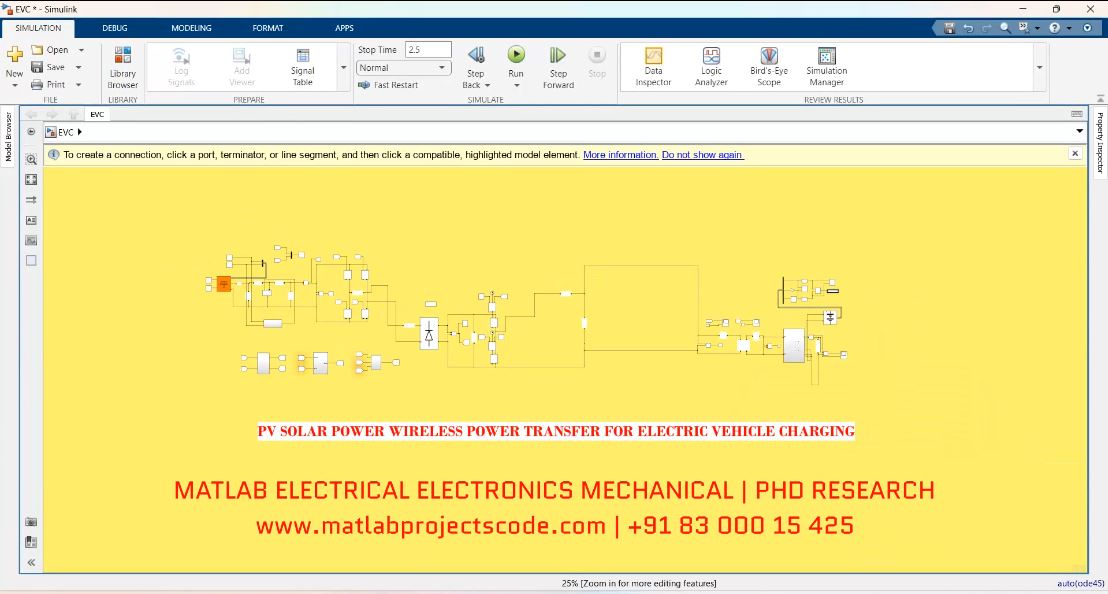This screenshot has width=1108, height=594.
Task: Switch to the Modeling tab
Action: (x=191, y=28)
